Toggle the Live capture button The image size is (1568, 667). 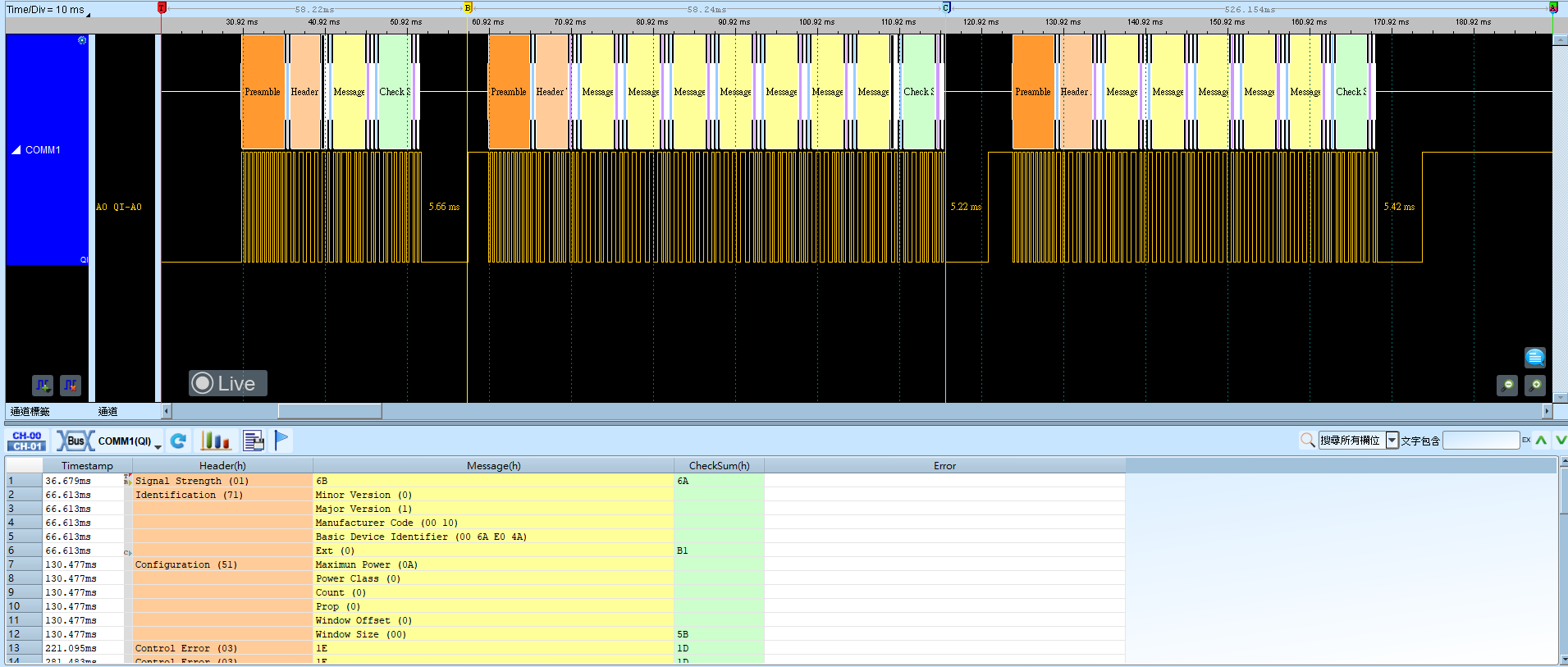[x=228, y=383]
